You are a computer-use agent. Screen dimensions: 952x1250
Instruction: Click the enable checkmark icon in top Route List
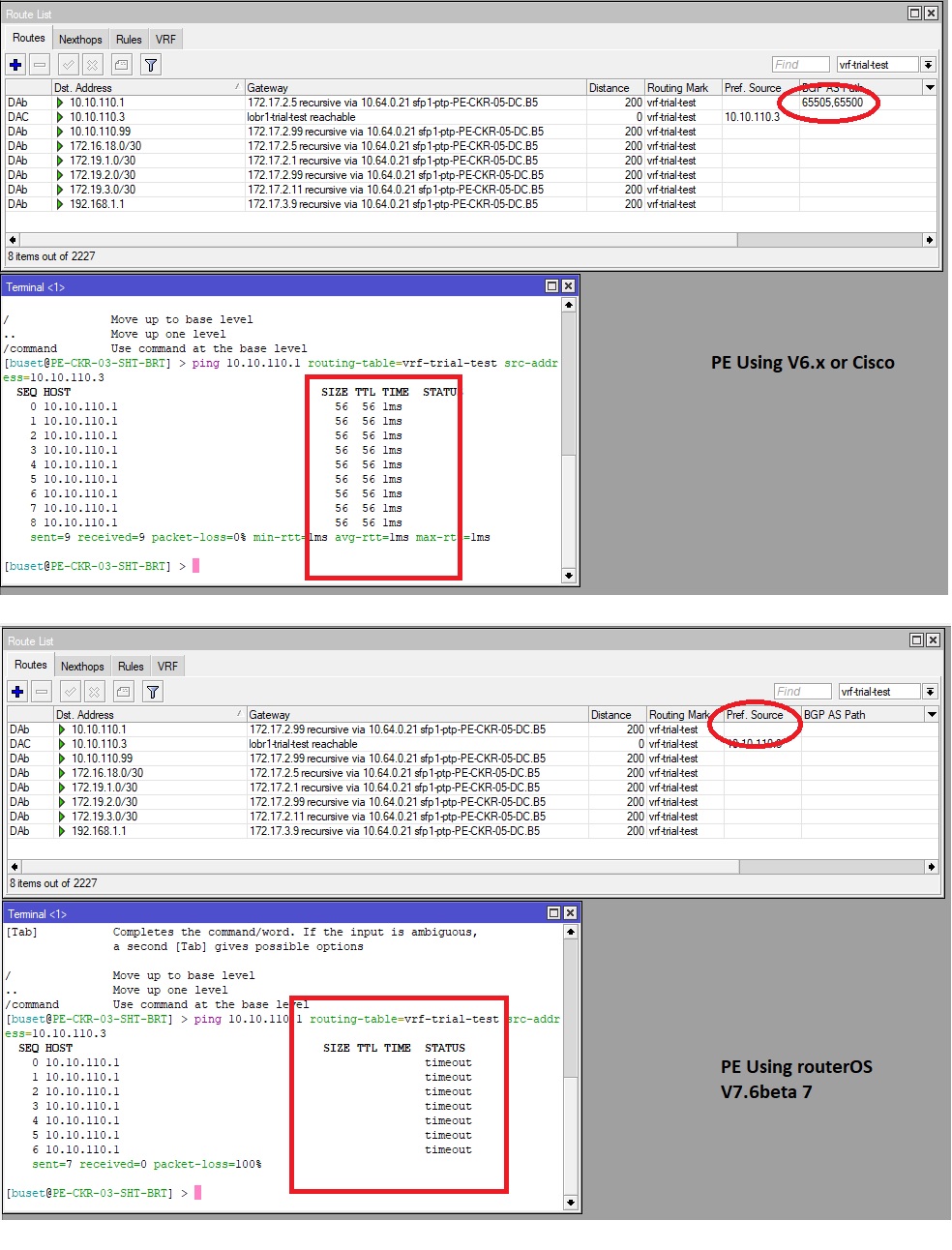[69, 65]
